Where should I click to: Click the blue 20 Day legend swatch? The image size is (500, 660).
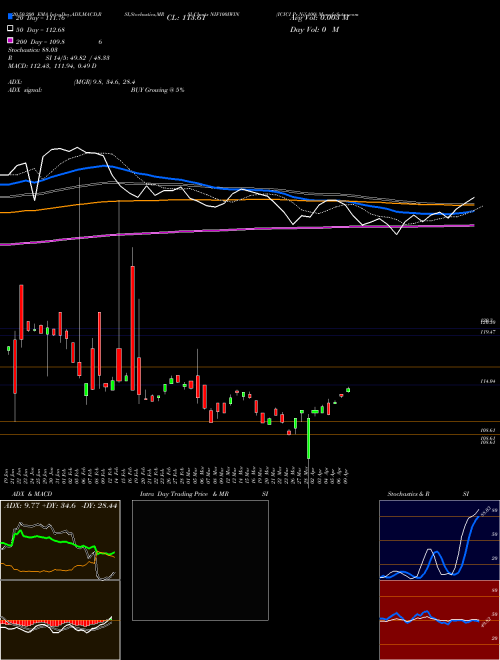(10, 17)
